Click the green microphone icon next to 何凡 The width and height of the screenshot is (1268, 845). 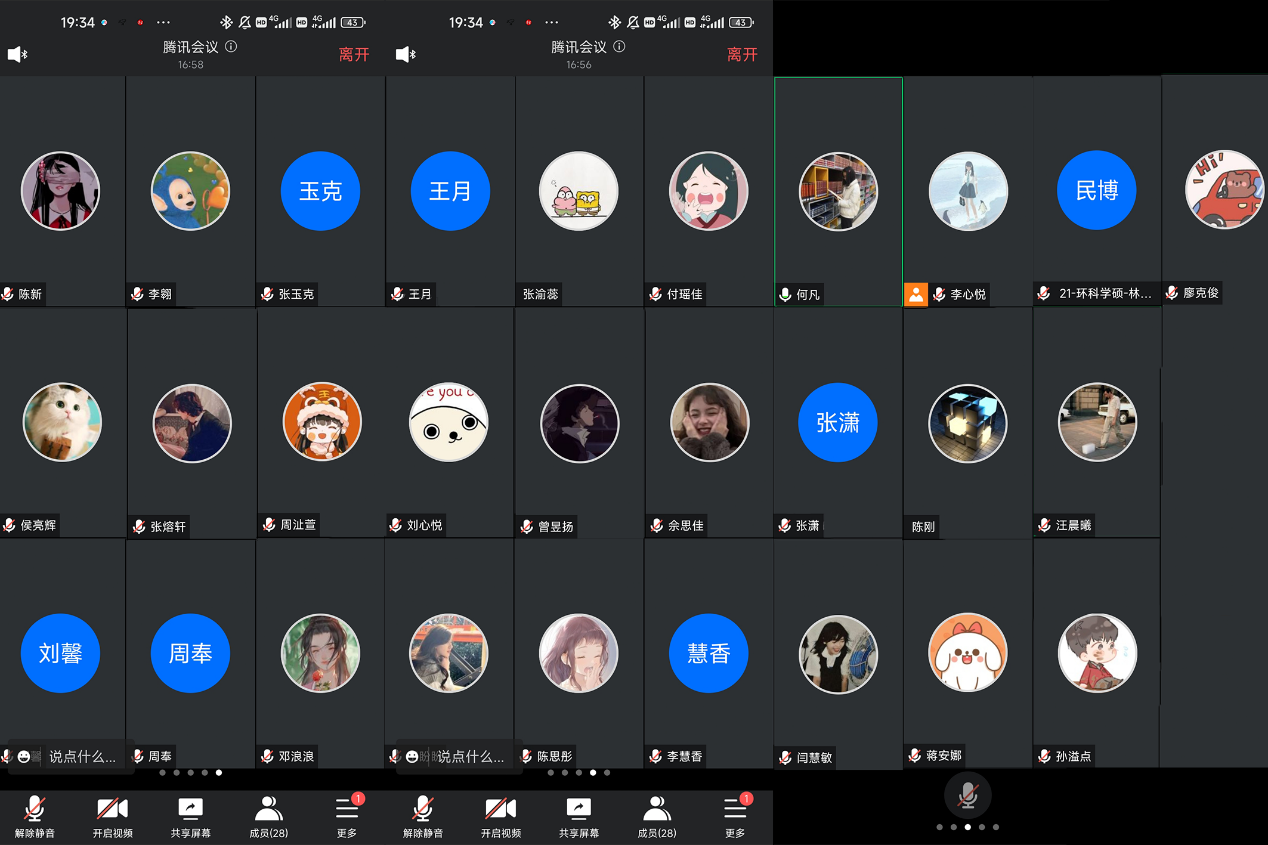pyautogui.click(x=786, y=294)
